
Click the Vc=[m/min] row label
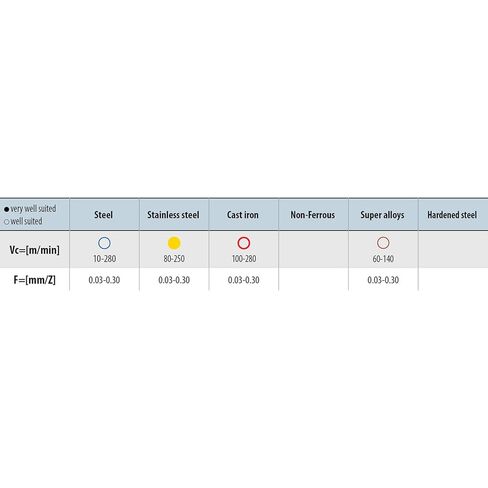point(34,250)
